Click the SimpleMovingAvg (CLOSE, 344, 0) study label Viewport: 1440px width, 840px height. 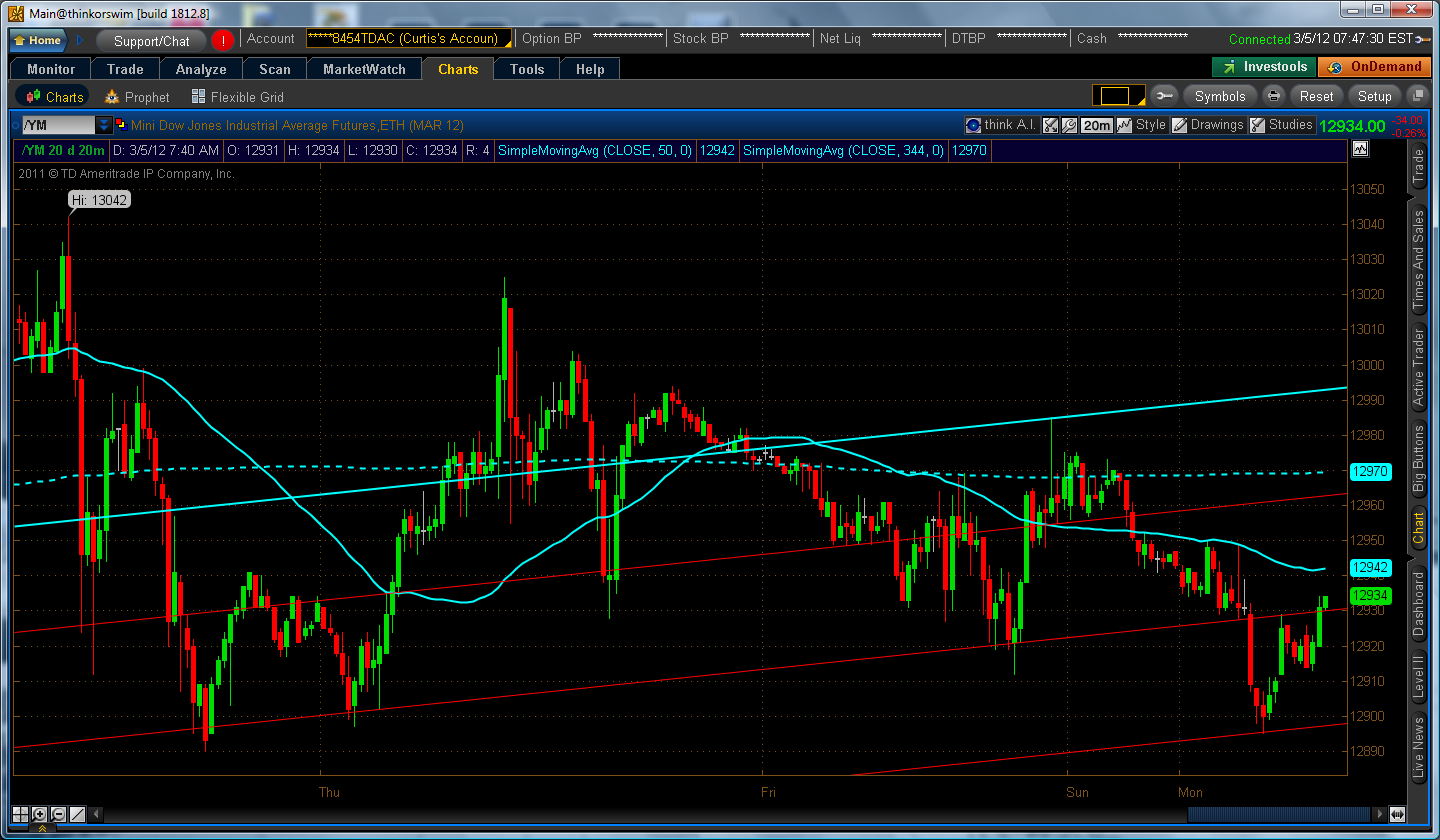point(845,151)
